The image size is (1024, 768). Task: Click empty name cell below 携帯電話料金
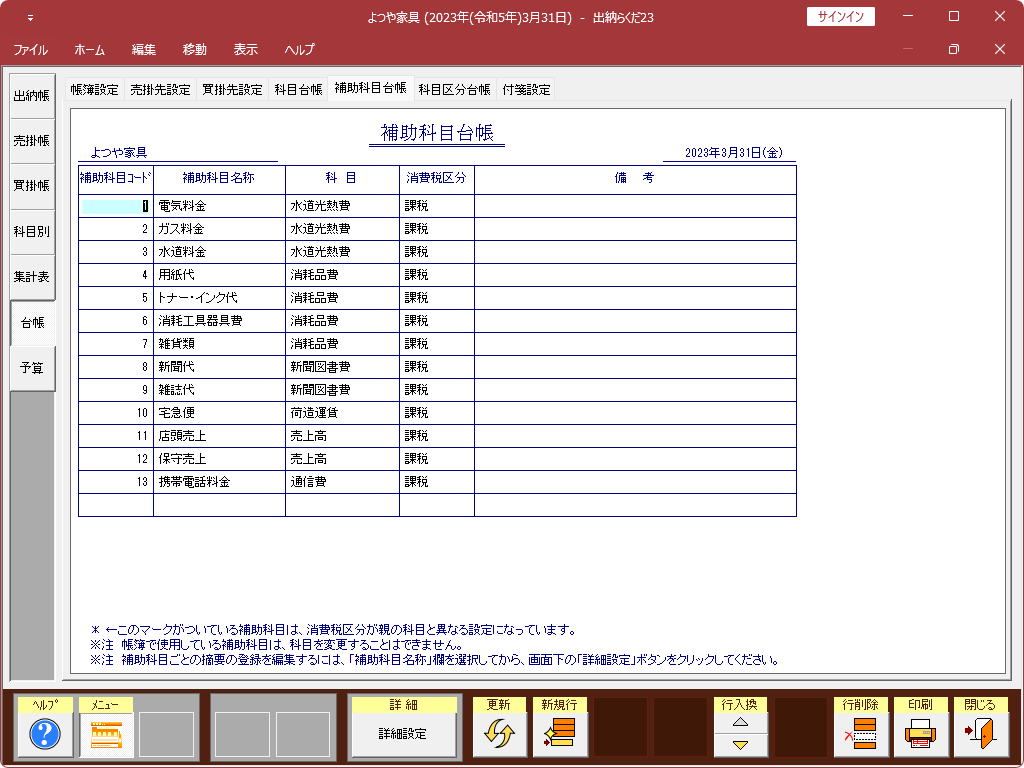point(219,505)
